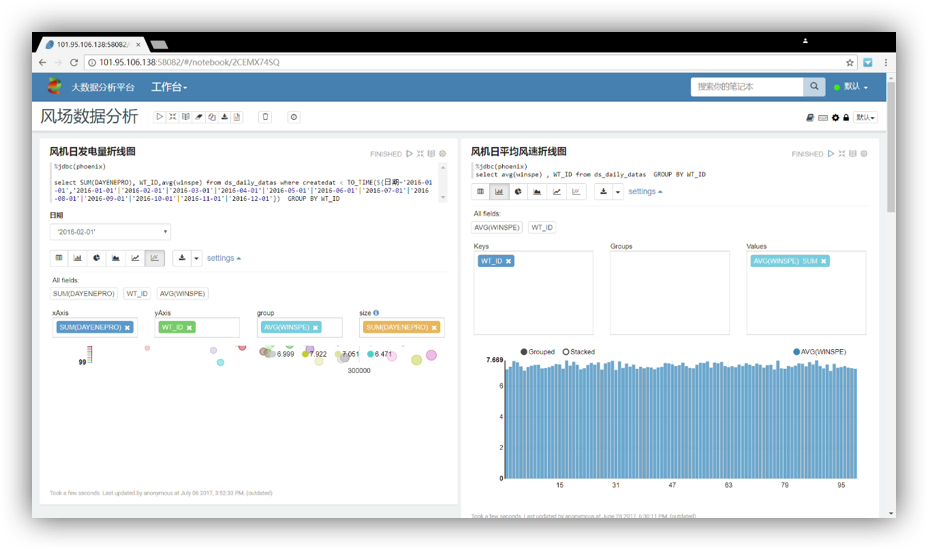Toggle editor of 风机日平均风速折线图 paragraph
The image size is (928, 550).
point(842,154)
